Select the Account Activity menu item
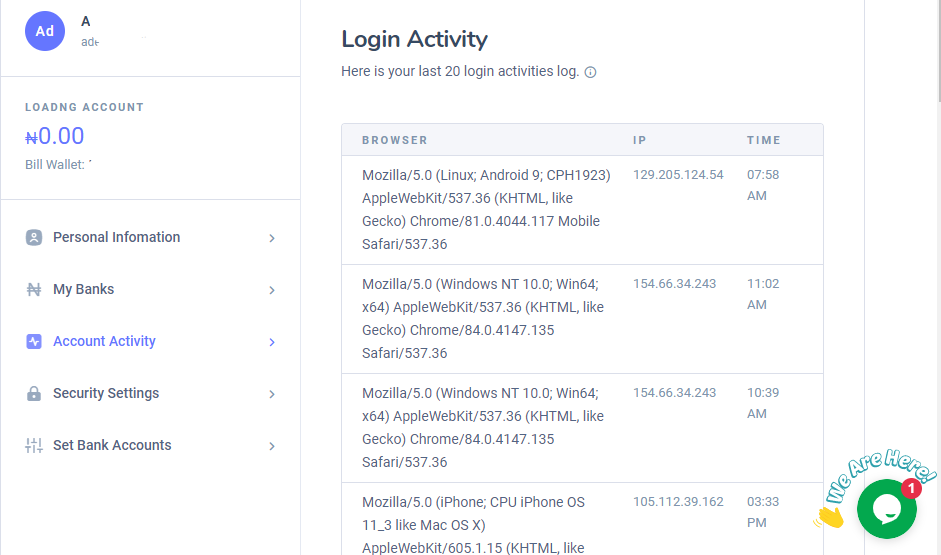Image resolution: width=941 pixels, height=555 pixels. (151, 341)
